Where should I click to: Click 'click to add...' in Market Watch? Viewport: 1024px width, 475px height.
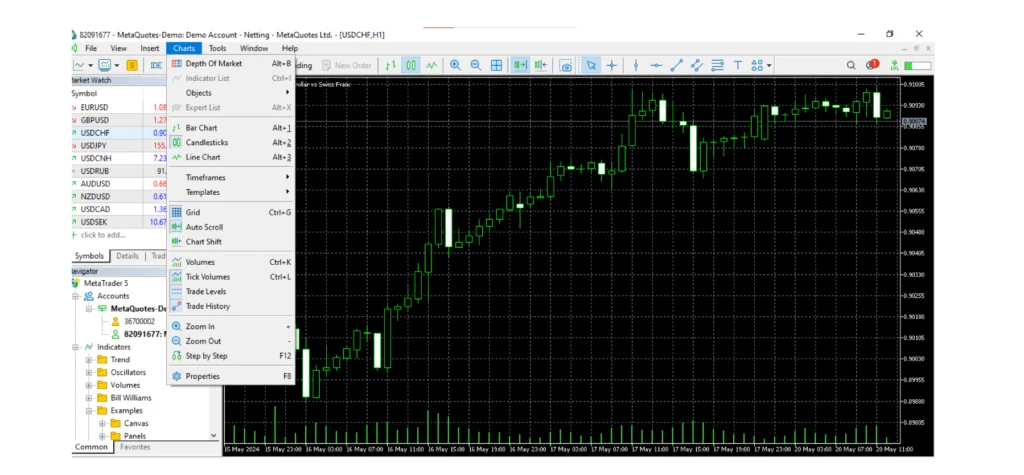pyautogui.click(x=105, y=235)
